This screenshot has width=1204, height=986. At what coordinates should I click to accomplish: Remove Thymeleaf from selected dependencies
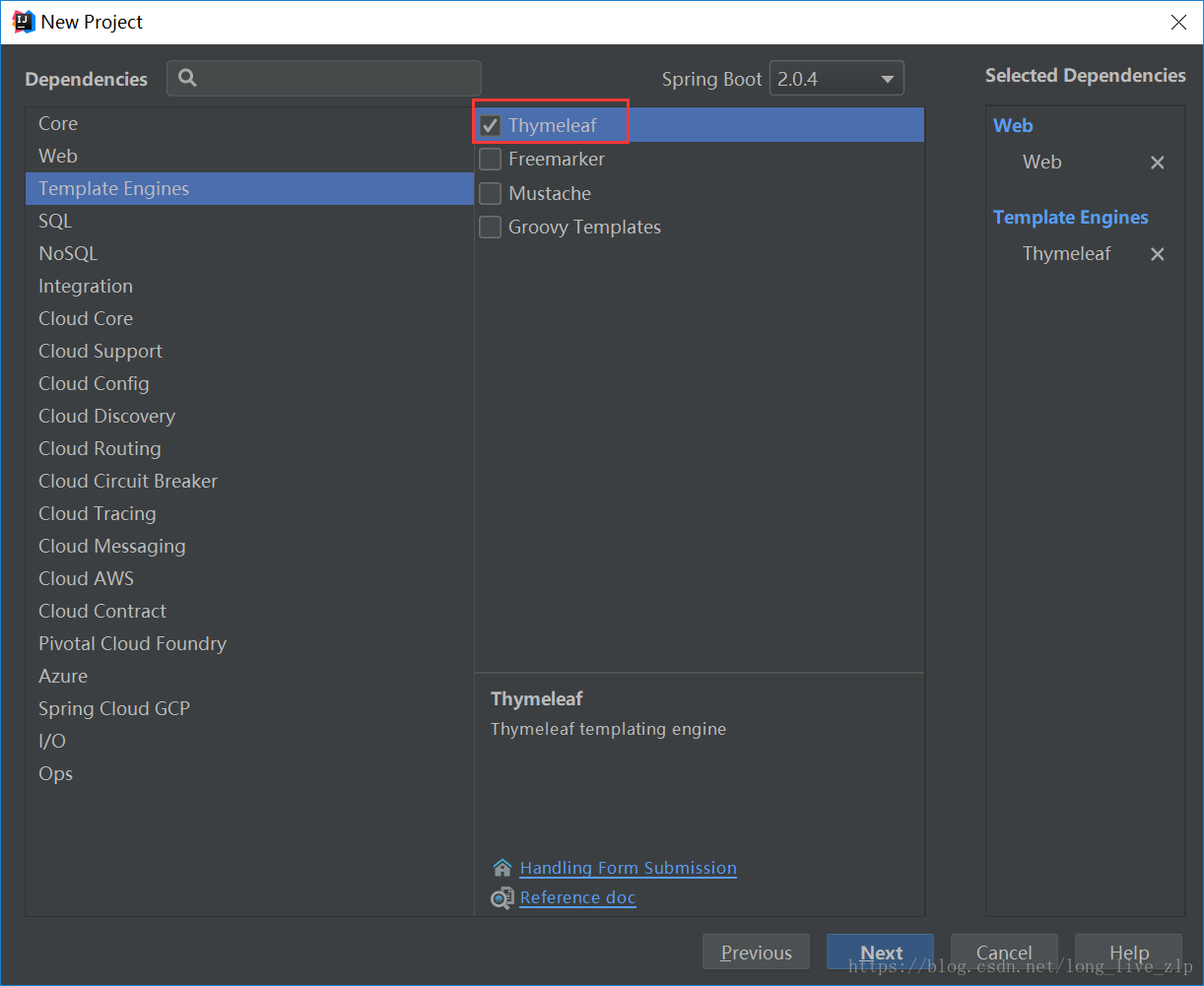pyautogui.click(x=1158, y=254)
